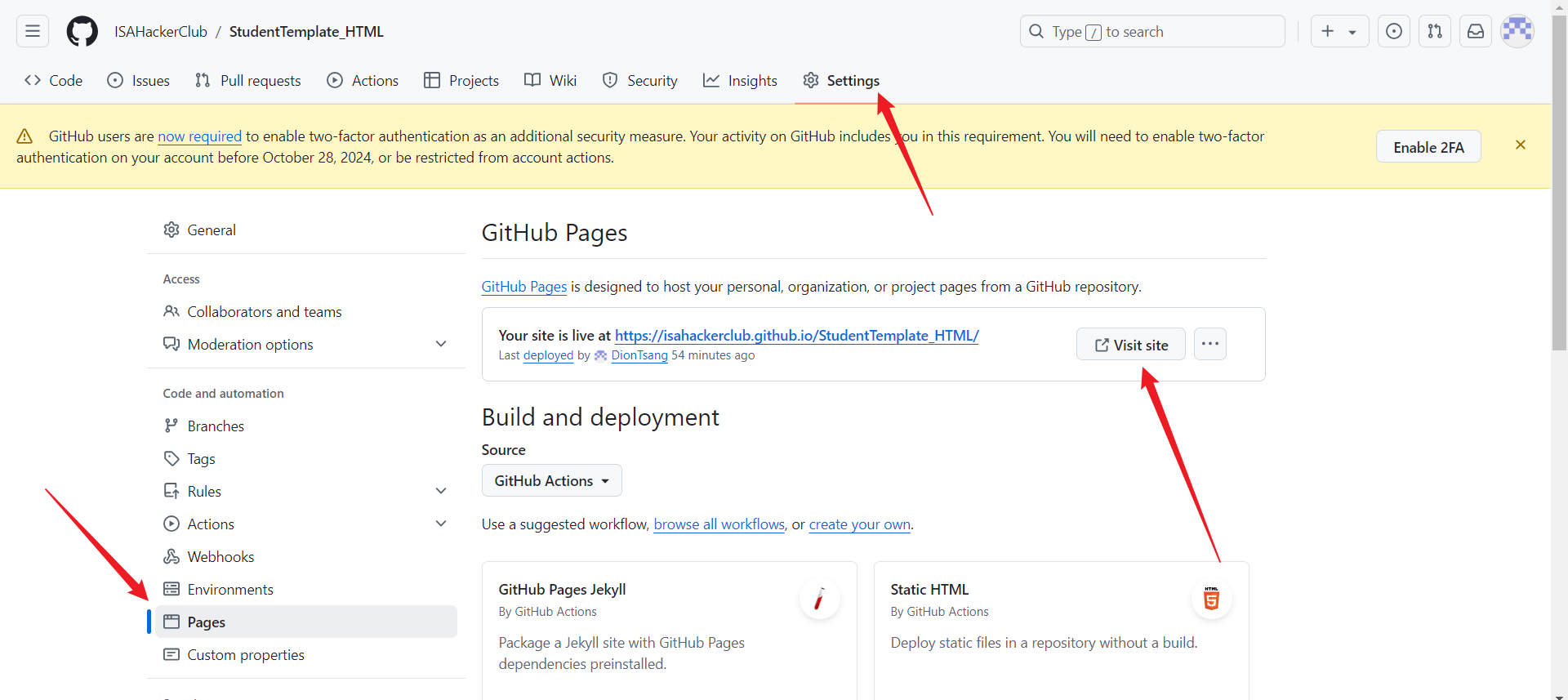
Task: Select the GitHub Pages Jekyll workflow card
Action: 669,630
